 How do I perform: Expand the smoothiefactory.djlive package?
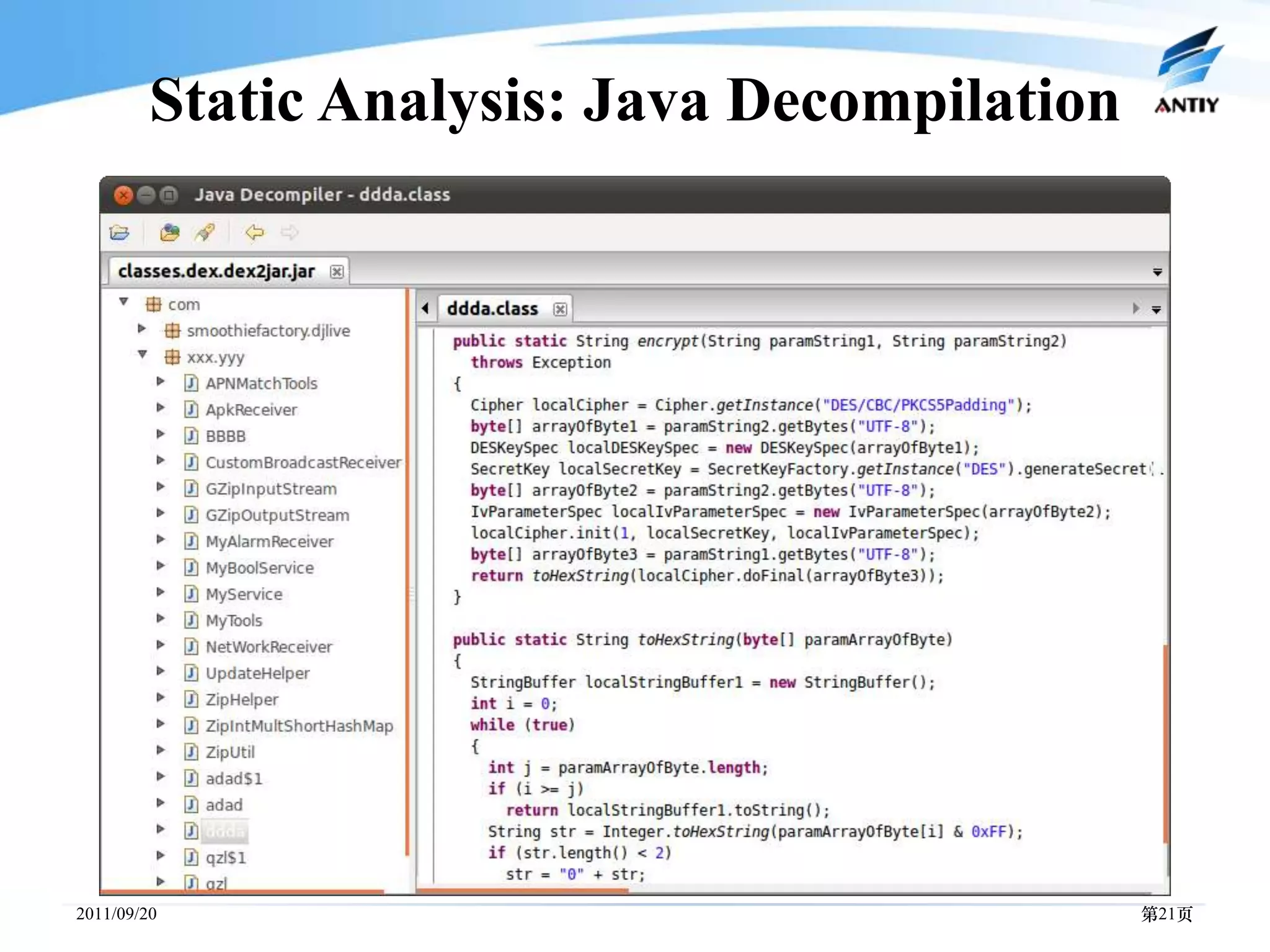[142, 328]
